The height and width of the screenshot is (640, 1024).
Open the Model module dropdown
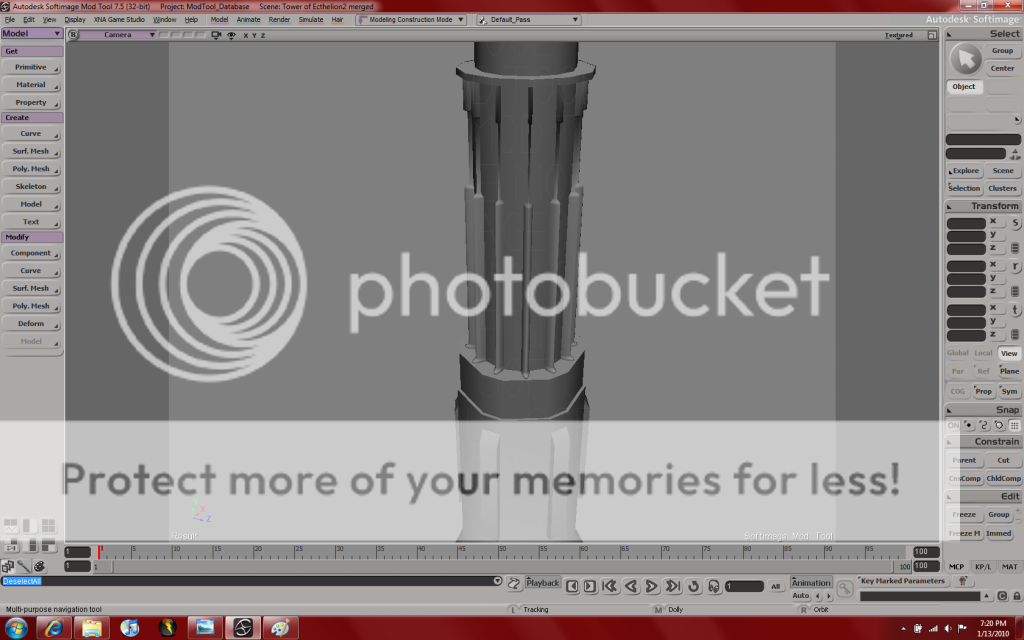pyautogui.click(x=31, y=34)
